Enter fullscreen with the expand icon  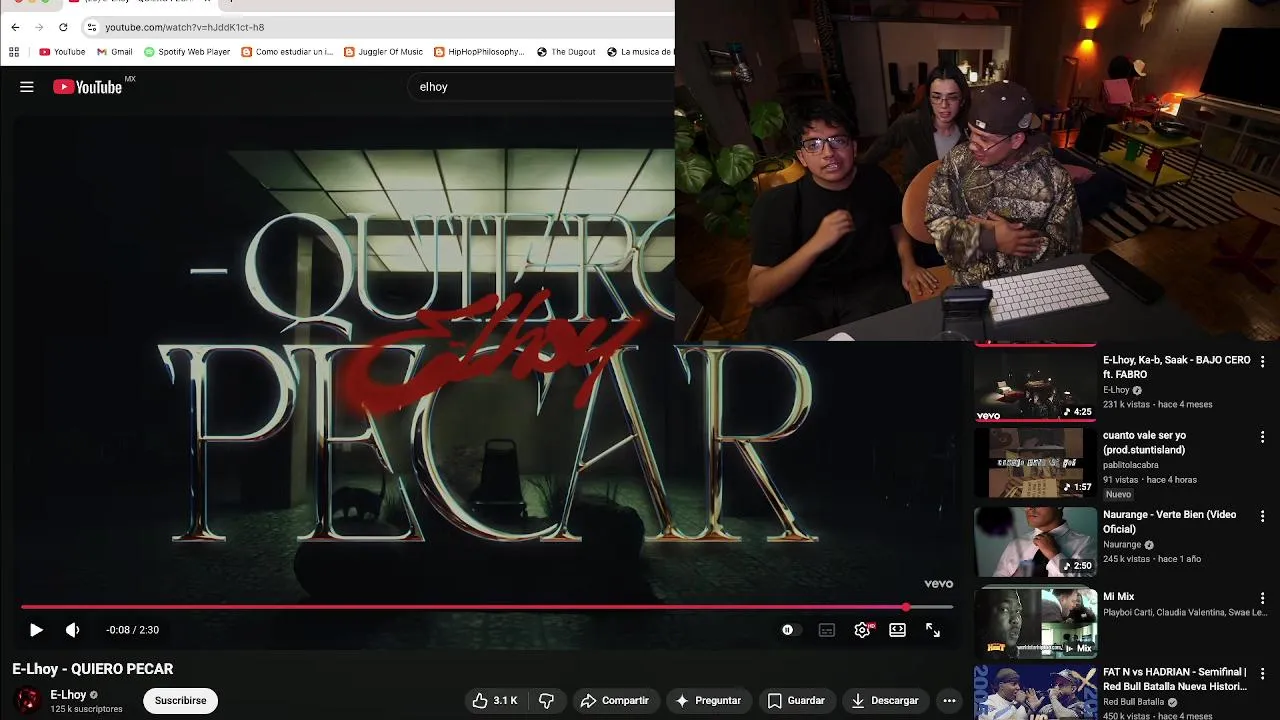coord(932,630)
